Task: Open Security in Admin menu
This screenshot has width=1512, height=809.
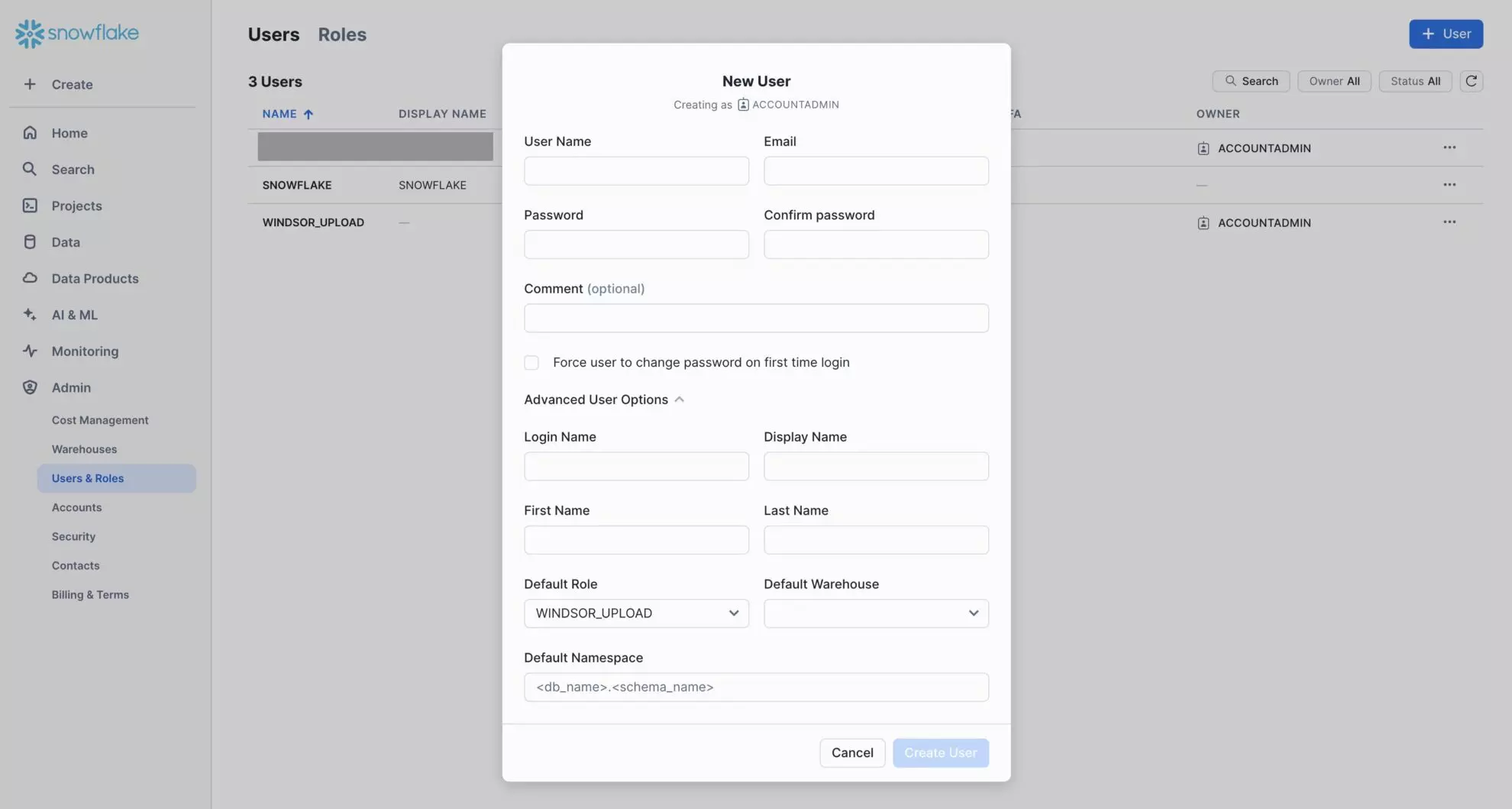Action: (x=73, y=536)
